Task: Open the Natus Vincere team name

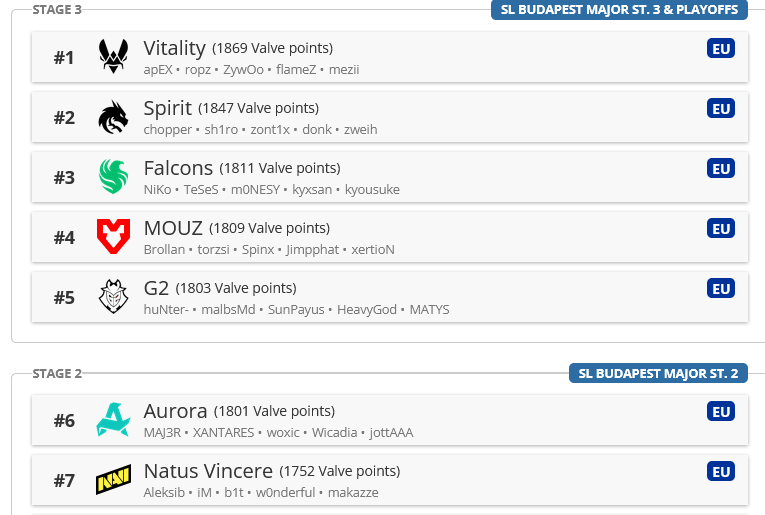Action: point(208,471)
